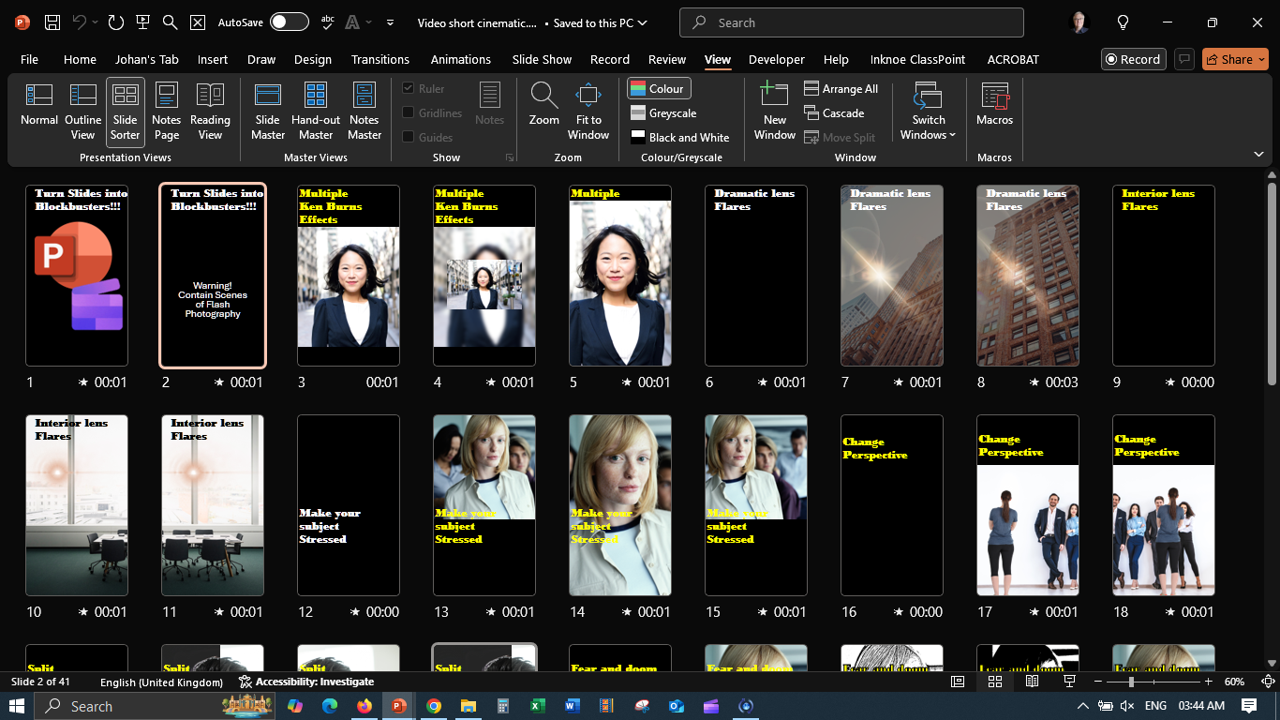The height and width of the screenshot is (720, 1280).
Task: Click the Record button top right
Action: coord(1133,59)
